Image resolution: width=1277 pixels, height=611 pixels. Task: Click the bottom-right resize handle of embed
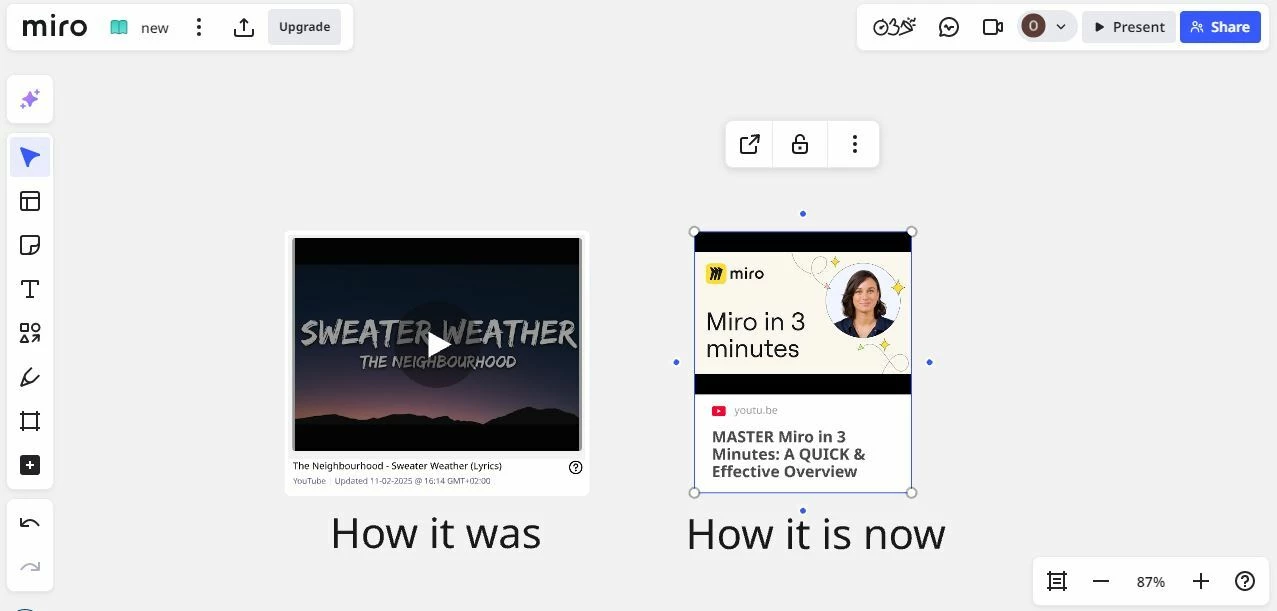[x=911, y=492]
